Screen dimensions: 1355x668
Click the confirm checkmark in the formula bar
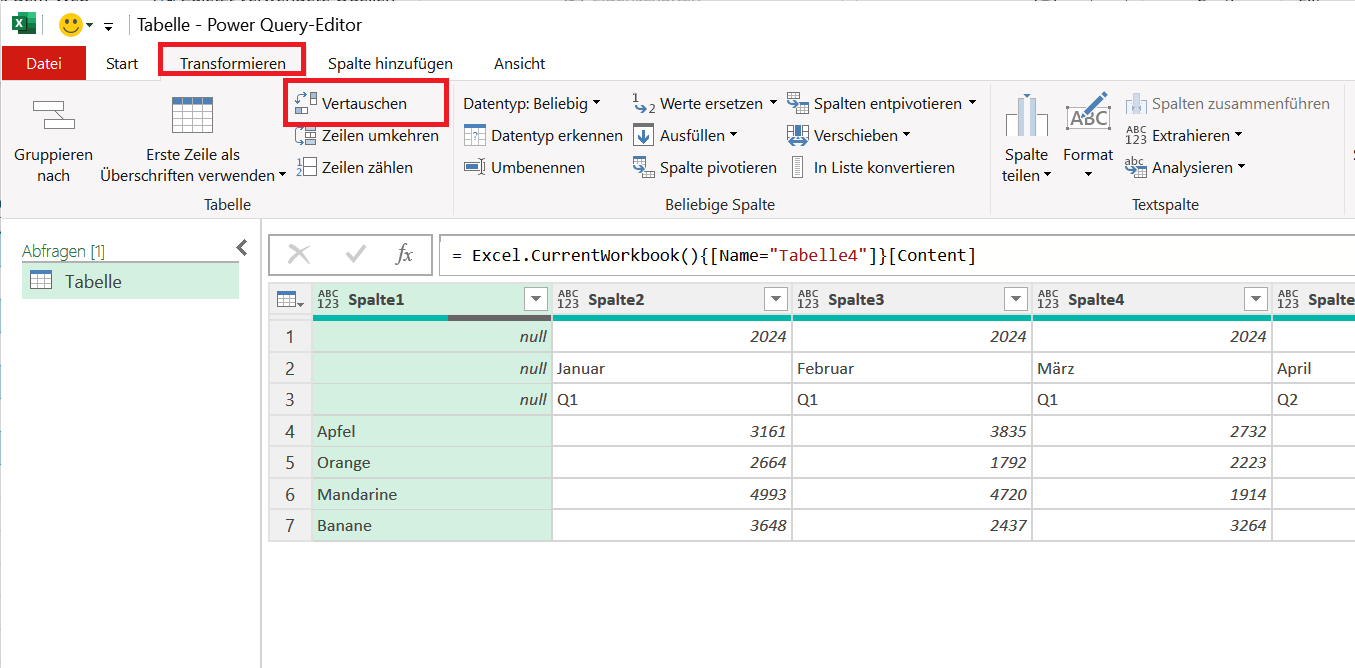tap(355, 254)
